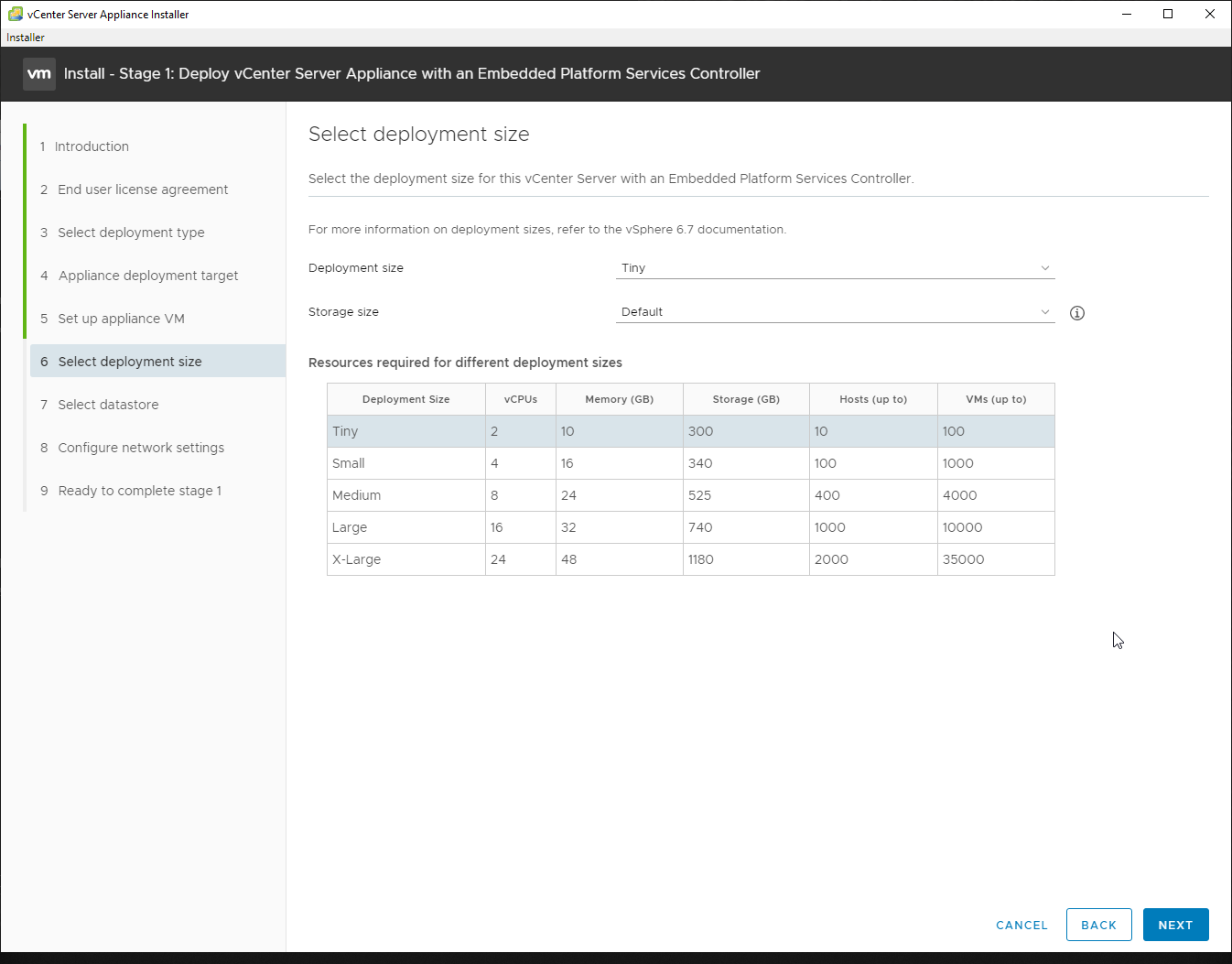Image resolution: width=1232 pixels, height=964 pixels.
Task: Click the Storage size label
Action: (343, 312)
